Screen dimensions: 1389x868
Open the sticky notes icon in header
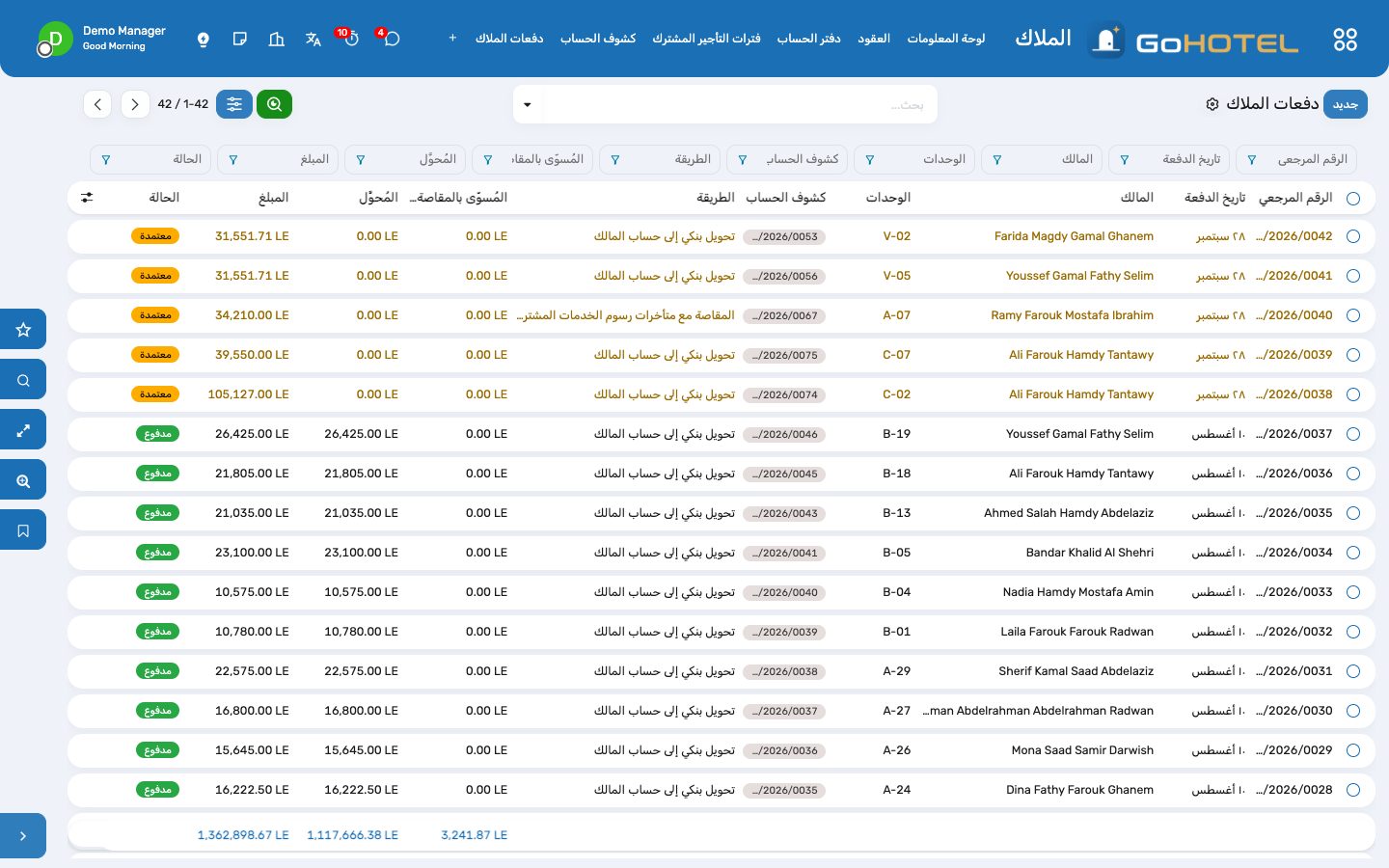pyautogui.click(x=240, y=40)
